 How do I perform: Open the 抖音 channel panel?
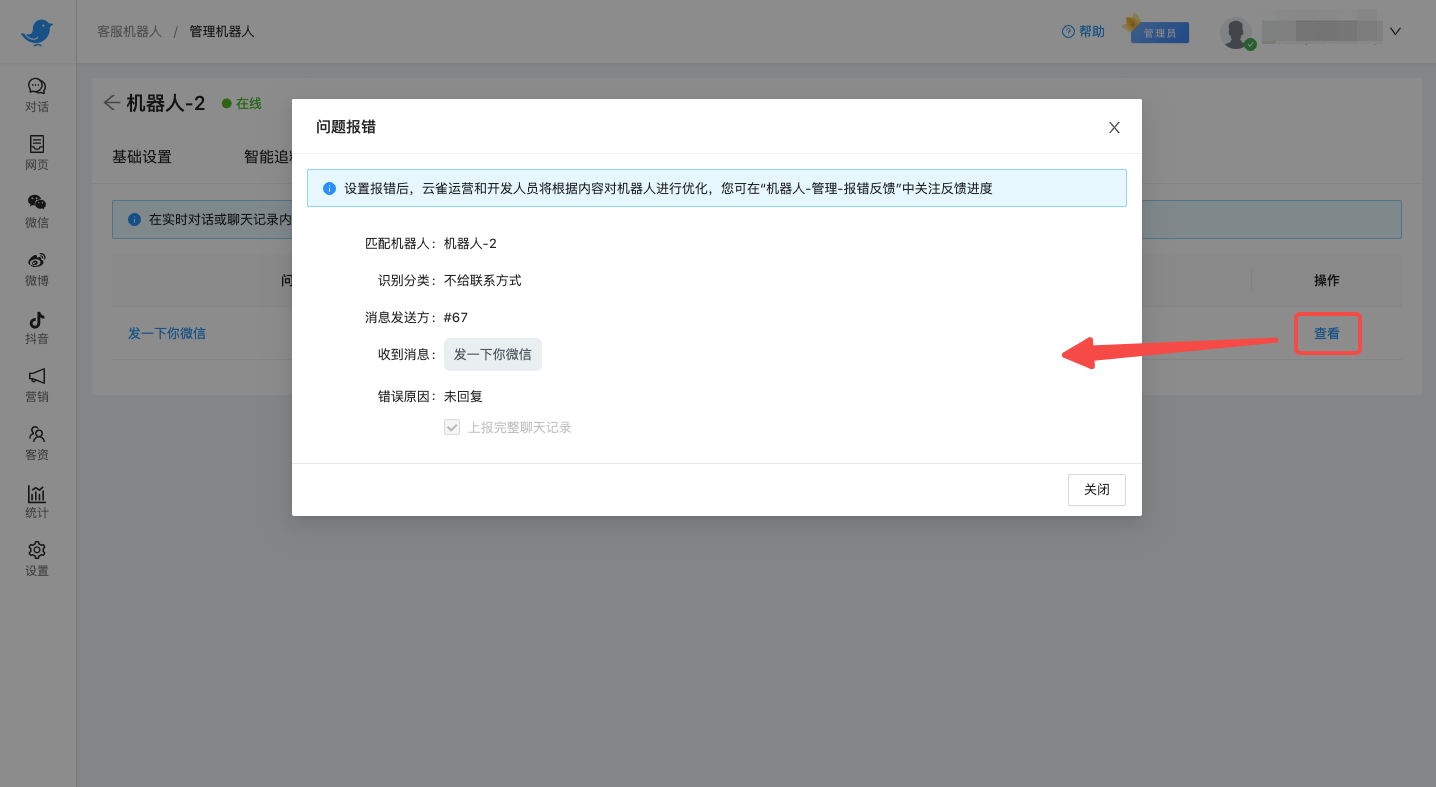[x=37, y=327]
